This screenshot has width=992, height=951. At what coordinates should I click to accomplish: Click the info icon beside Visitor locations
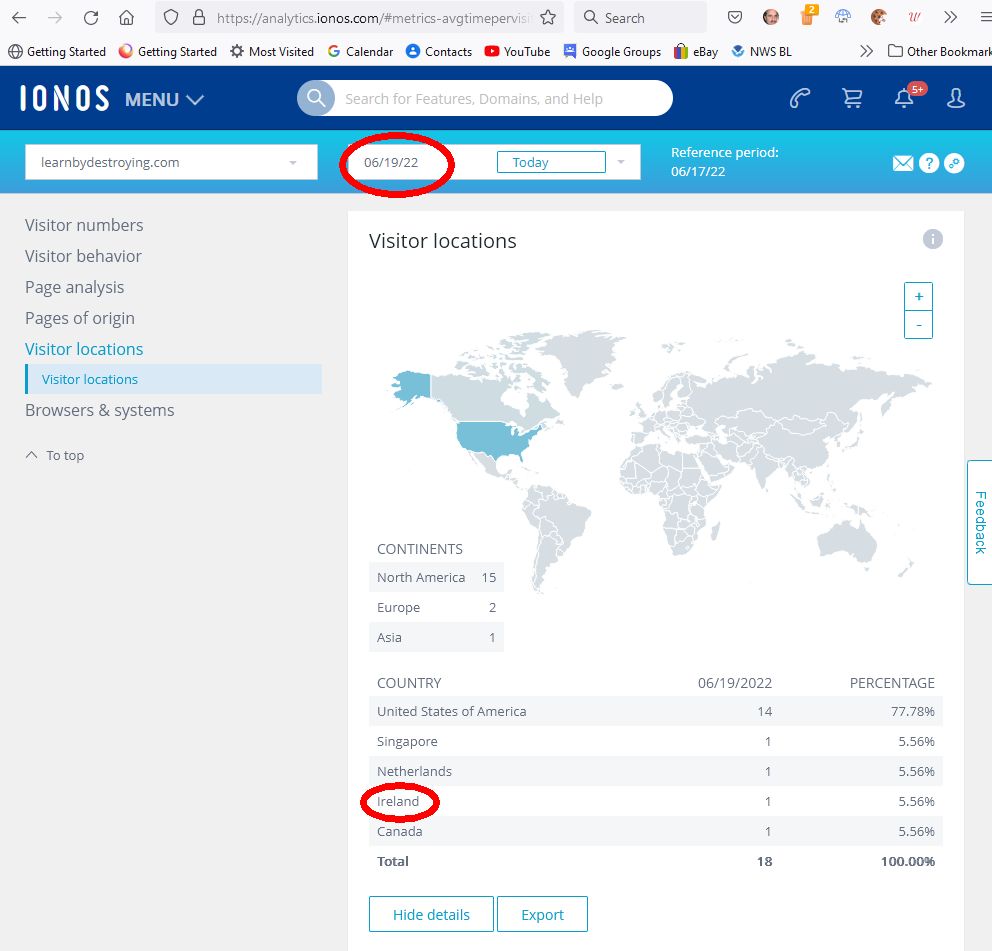[x=932, y=239]
